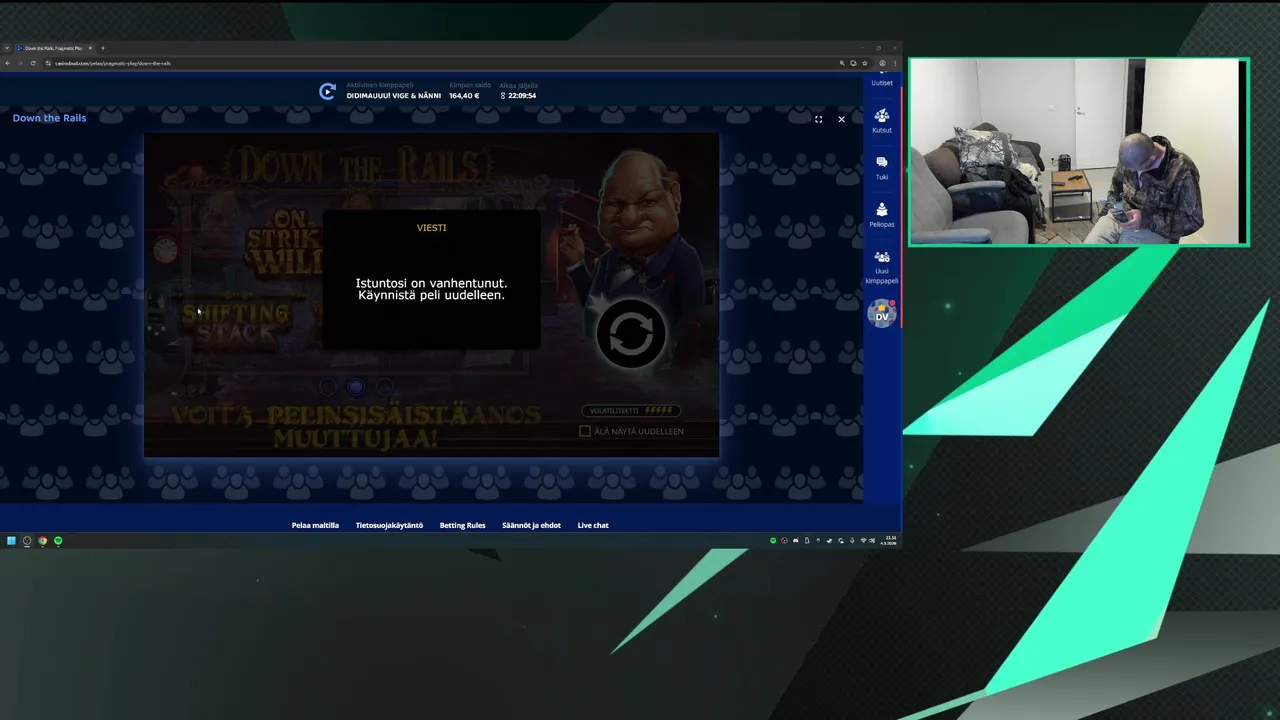Screen dimensions: 1280x720
Task: Open the Uutiset sidebar item
Action: [882, 81]
